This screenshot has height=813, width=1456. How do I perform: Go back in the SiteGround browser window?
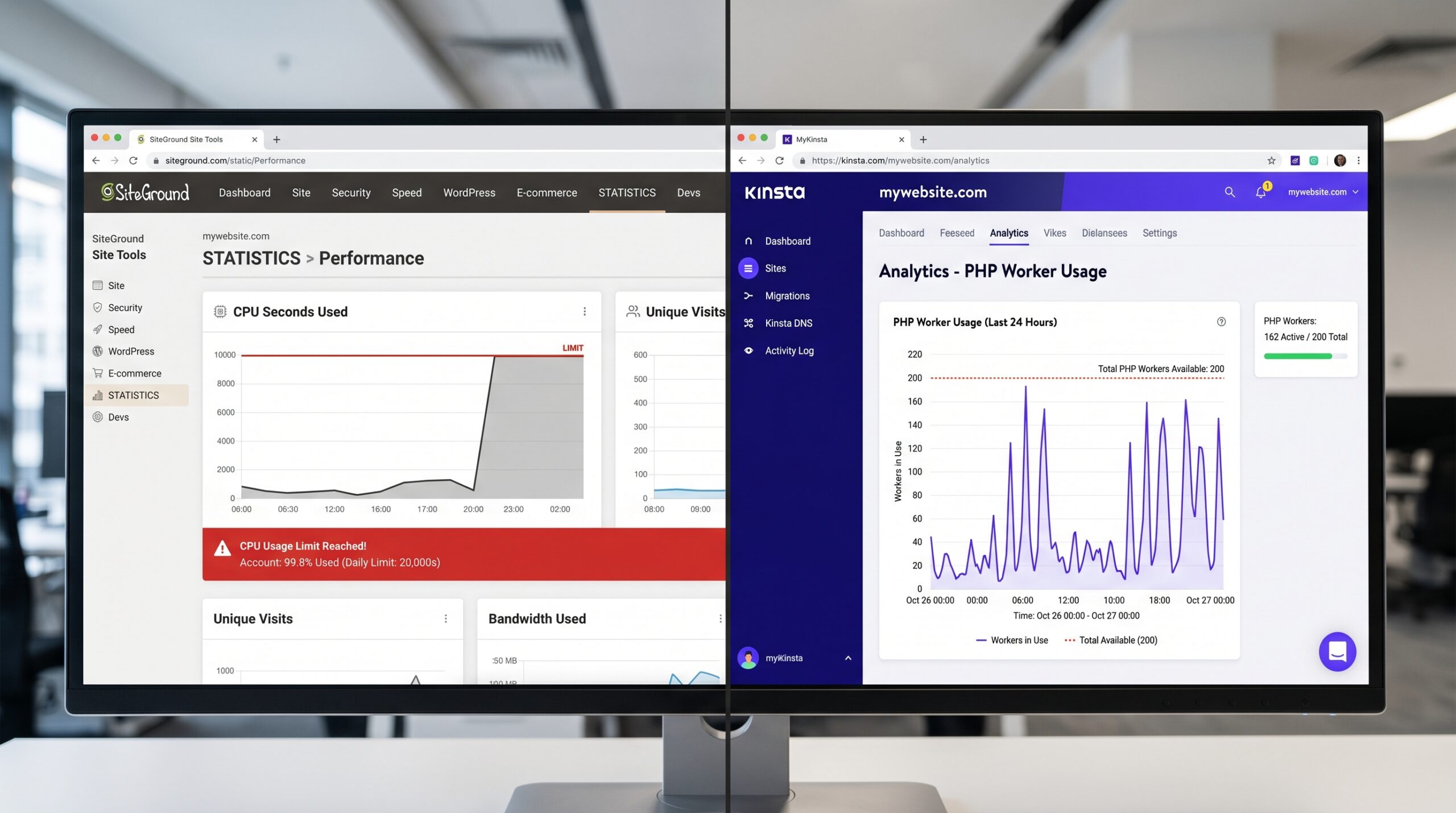[96, 161]
